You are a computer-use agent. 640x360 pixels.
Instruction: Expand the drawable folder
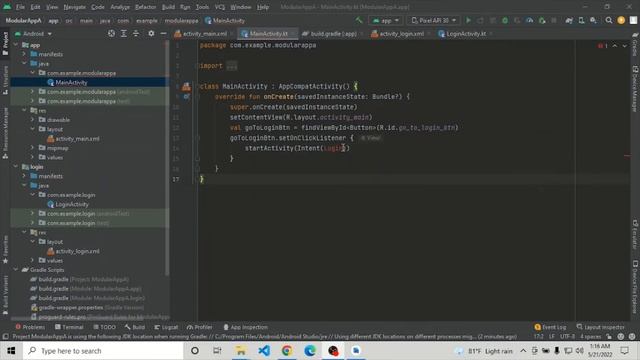click(x=33, y=120)
